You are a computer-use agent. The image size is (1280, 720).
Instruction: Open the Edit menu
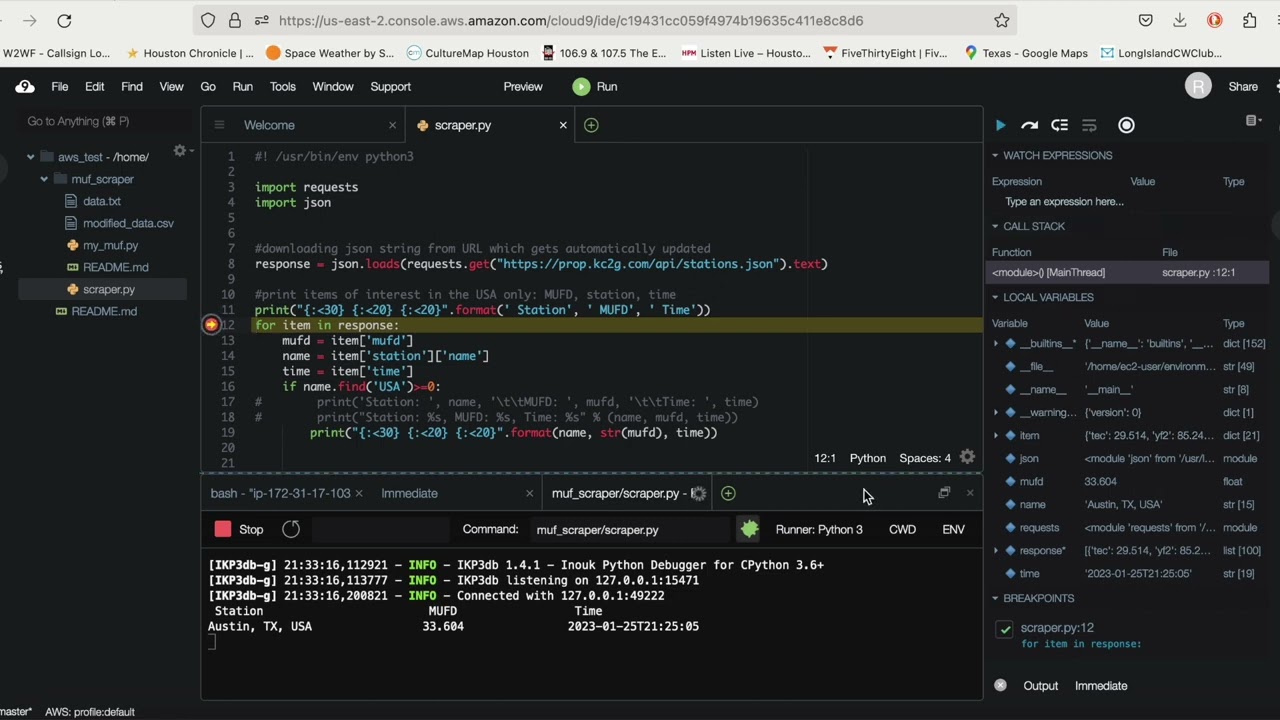(x=94, y=86)
